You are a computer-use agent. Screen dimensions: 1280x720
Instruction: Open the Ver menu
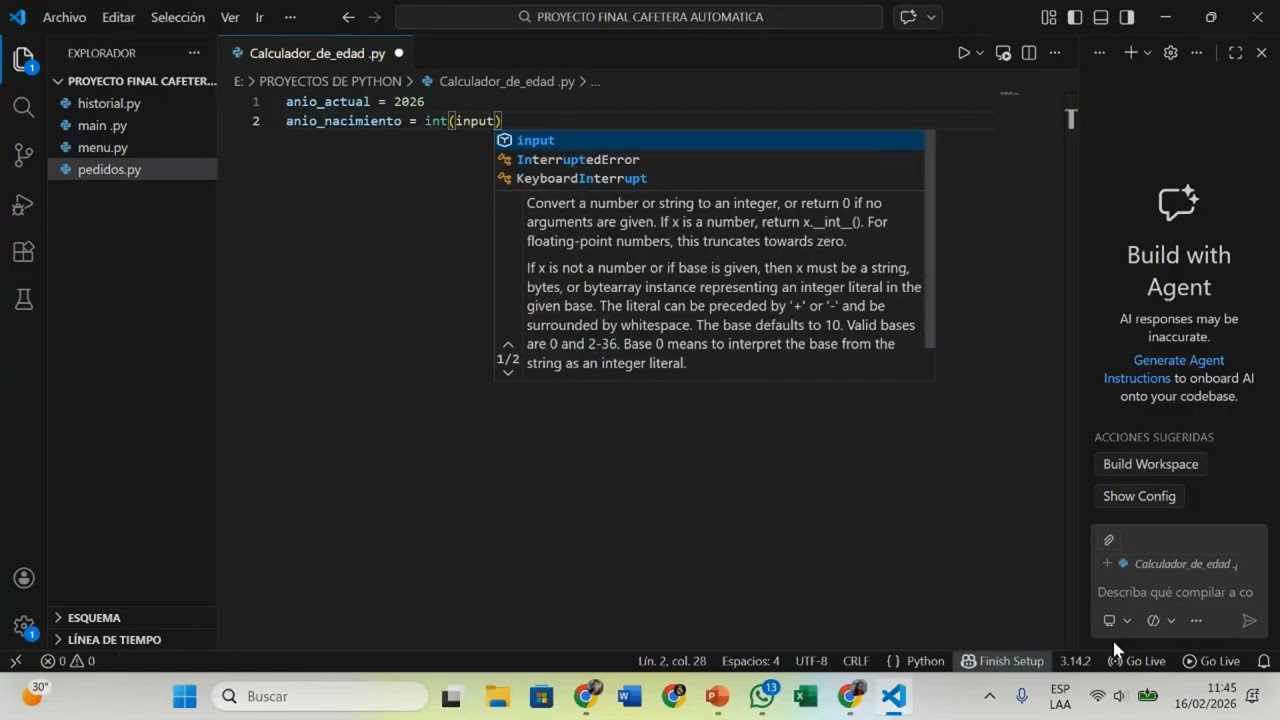230,17
